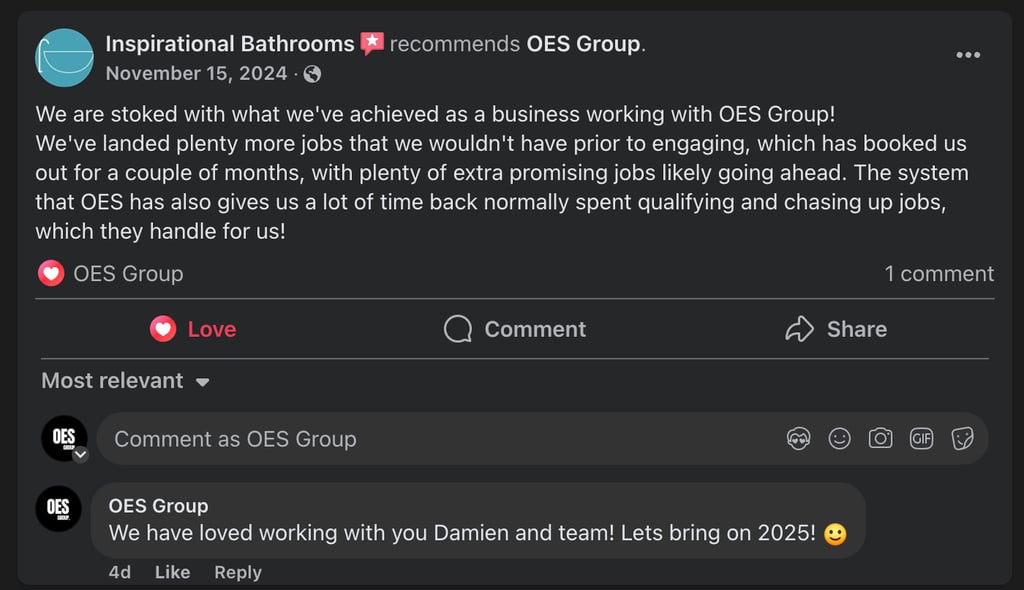Click the heart reaction count icon
The width and height of the screenshot is (1024, 590).
pos(50,273)
